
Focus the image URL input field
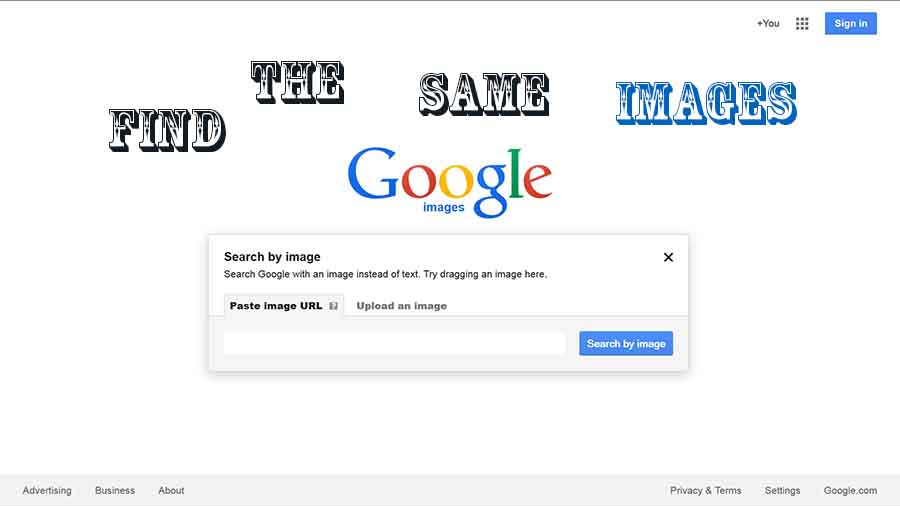pos(394,344)
